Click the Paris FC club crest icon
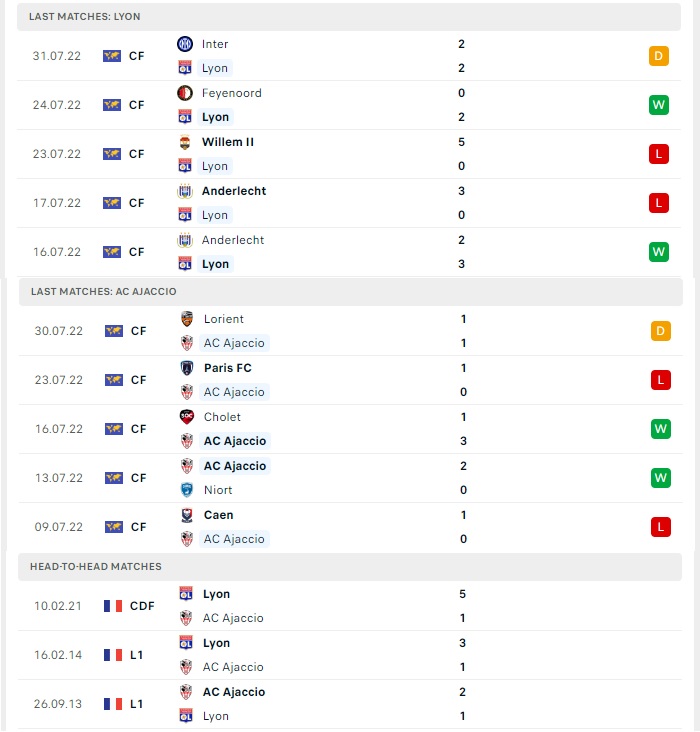Viewport: 700px width, 732px height. pyautogui.click(x=187, y=368)
